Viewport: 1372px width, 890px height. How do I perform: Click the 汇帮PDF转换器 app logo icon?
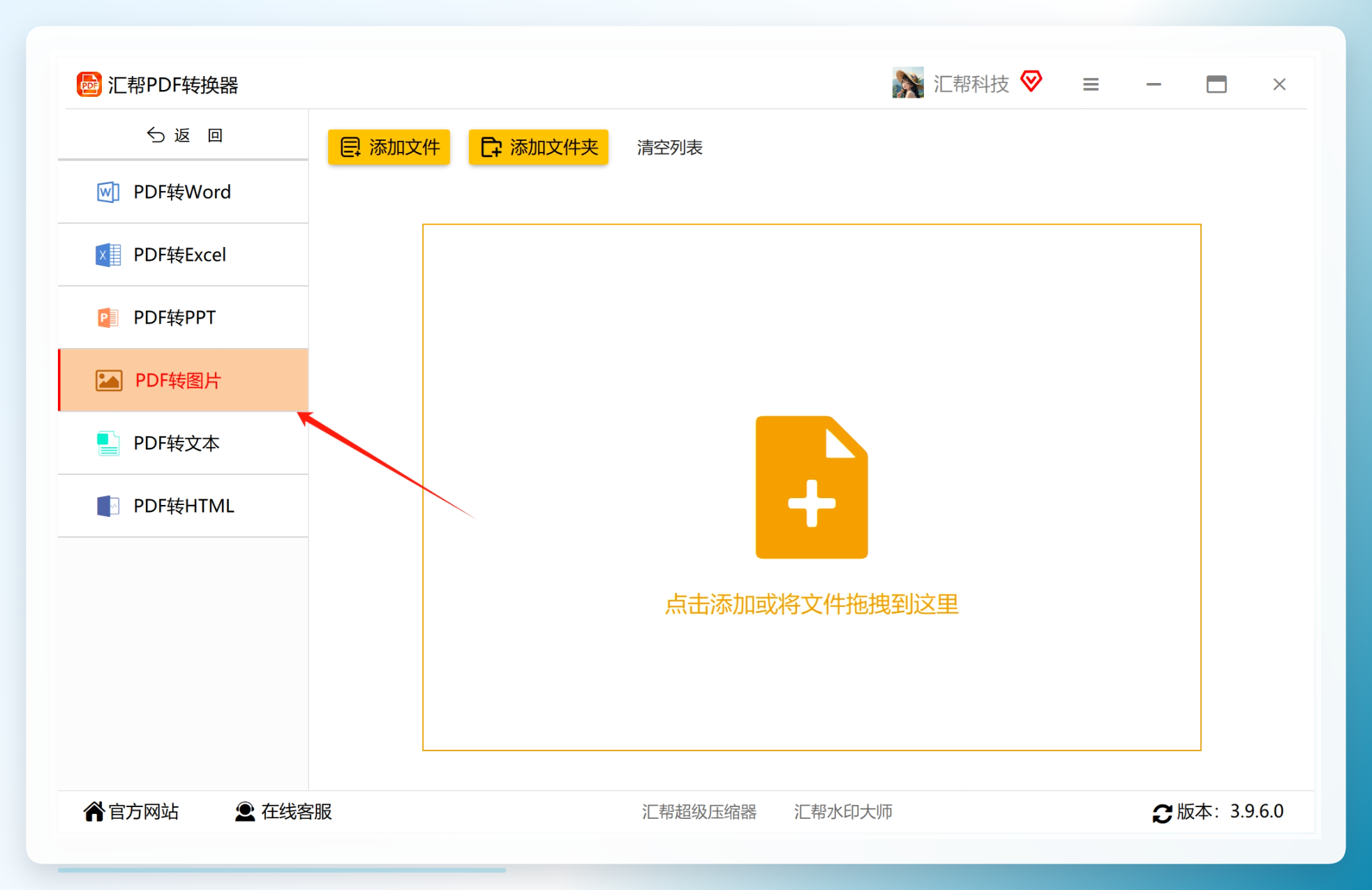click(x=89, y=84)
